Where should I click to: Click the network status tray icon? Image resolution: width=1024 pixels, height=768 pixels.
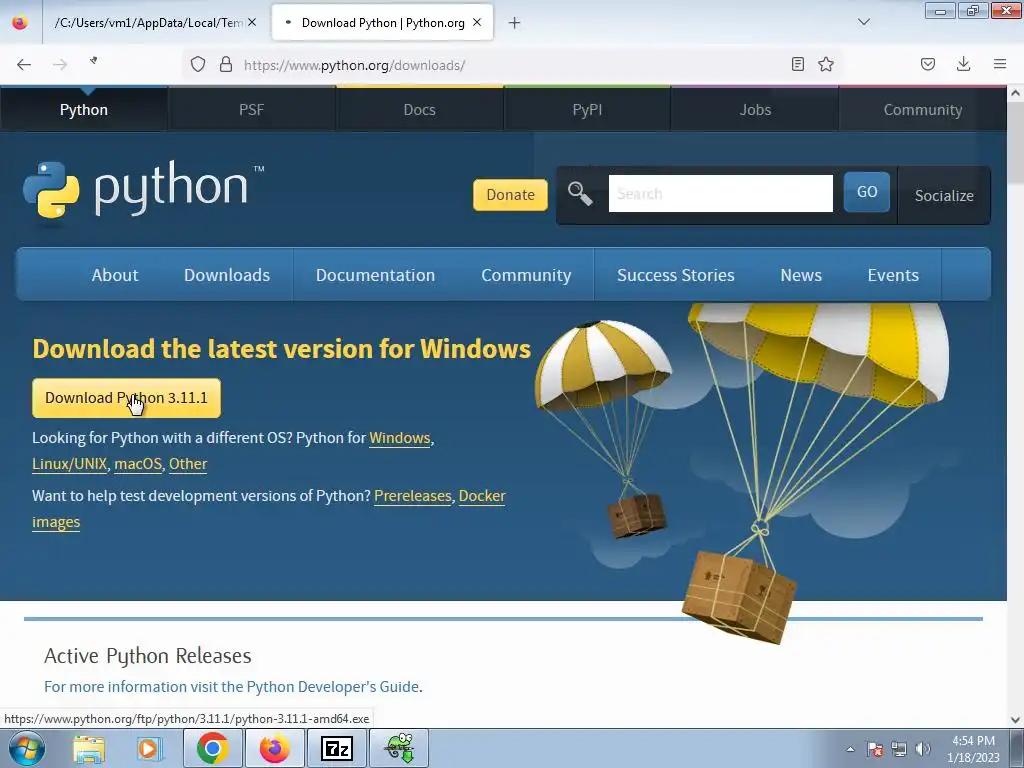pos(899,749)
